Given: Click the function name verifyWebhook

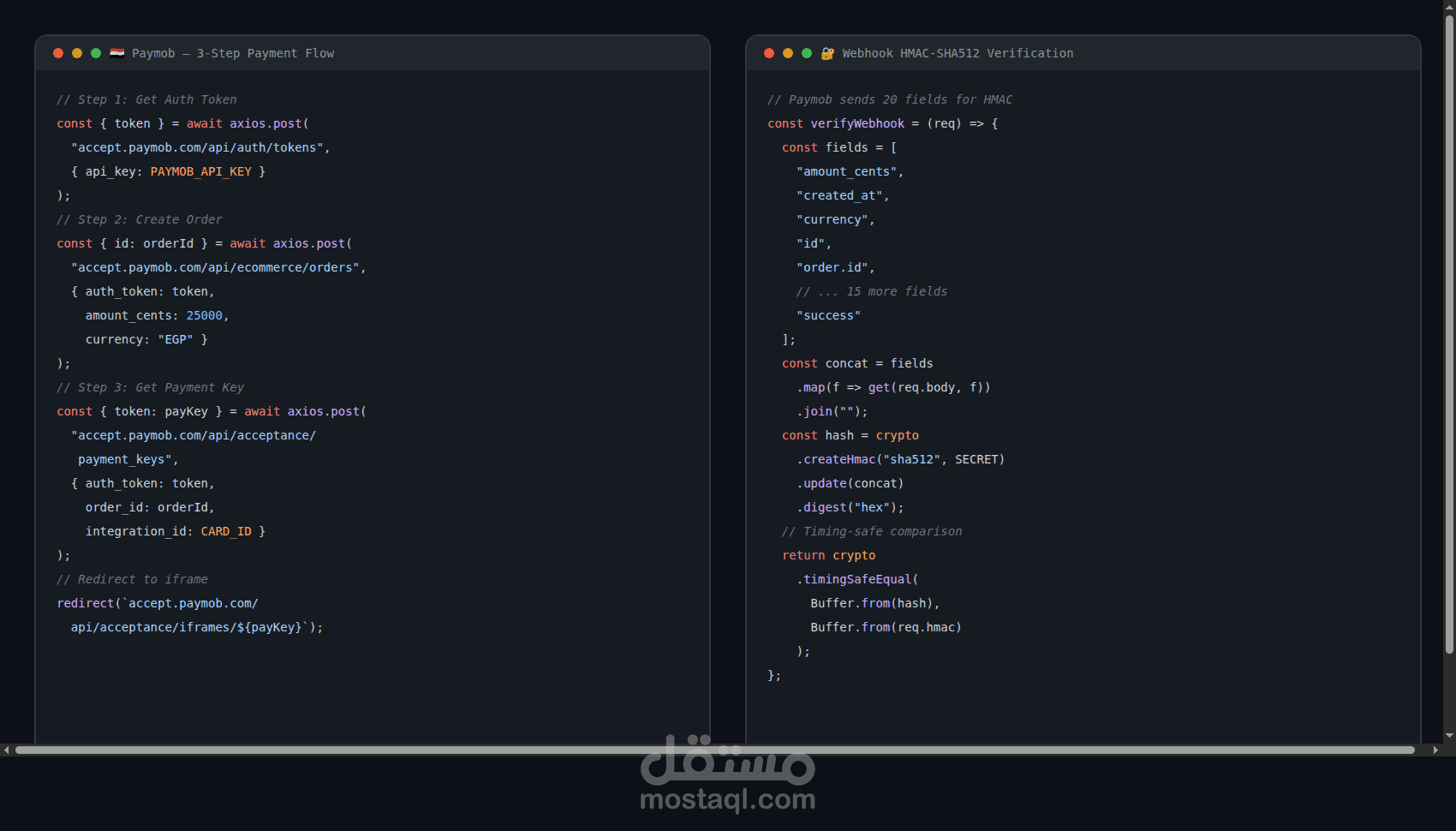Looking at the screenshot, I should pyautogui.click(x=857, y=123).
